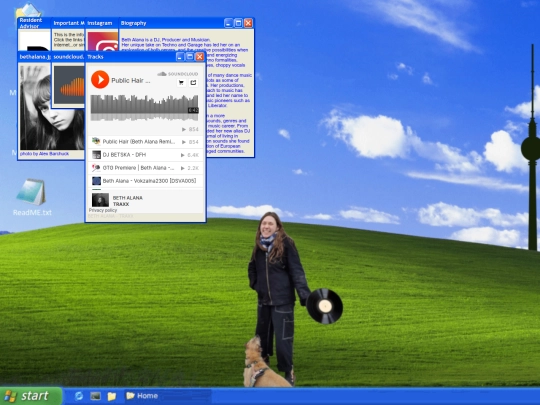The width and height of the screenshot is (540, 405).
Task: Open the Start menu
Action: tap(31, 396)
